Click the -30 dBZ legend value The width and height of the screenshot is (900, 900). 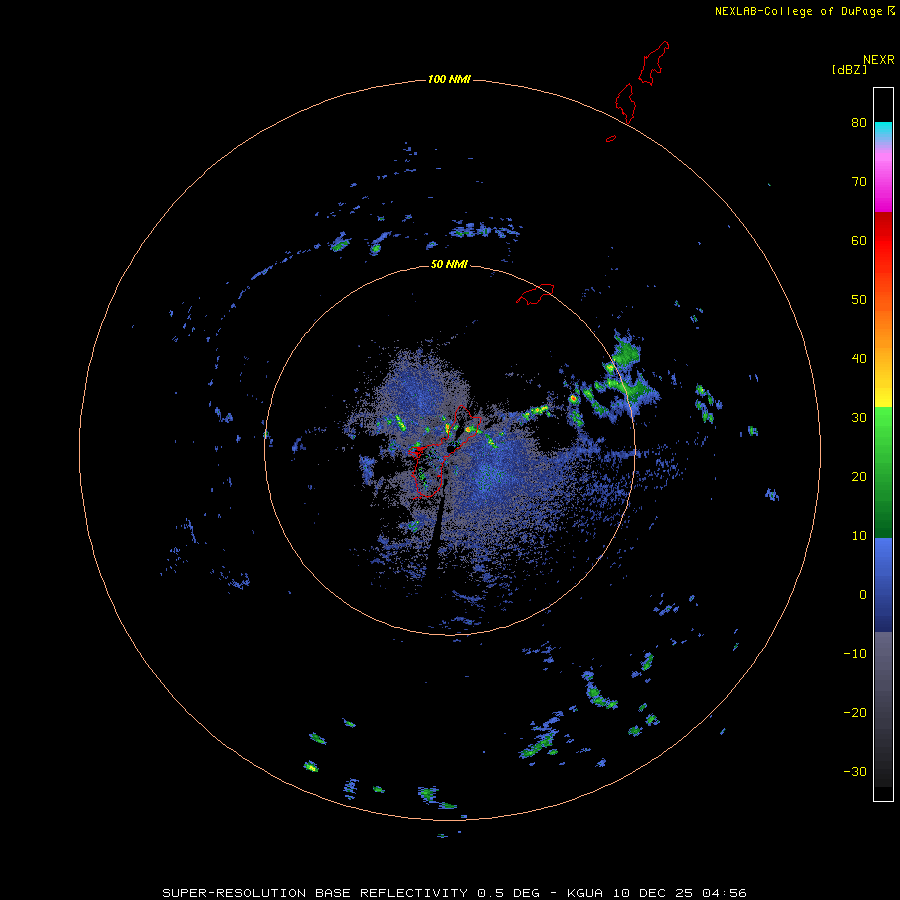tap(855, 772)
